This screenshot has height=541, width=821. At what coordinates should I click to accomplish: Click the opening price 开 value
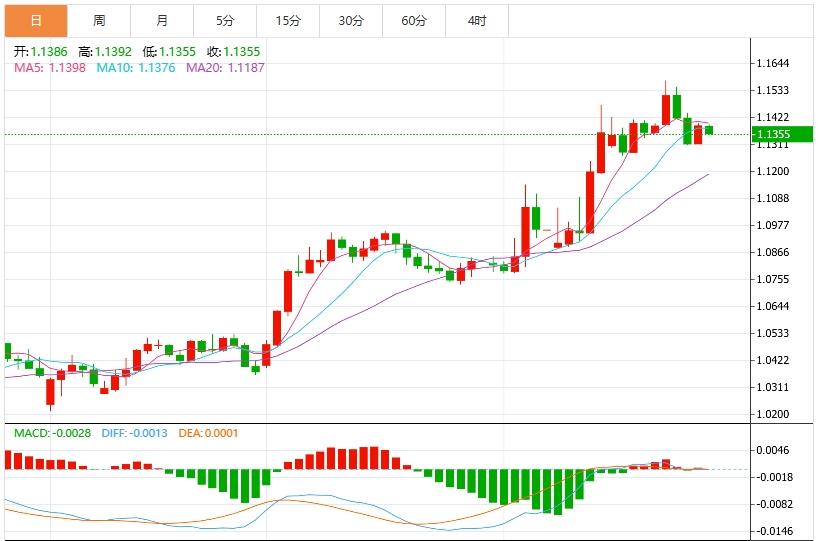point(40,51)
